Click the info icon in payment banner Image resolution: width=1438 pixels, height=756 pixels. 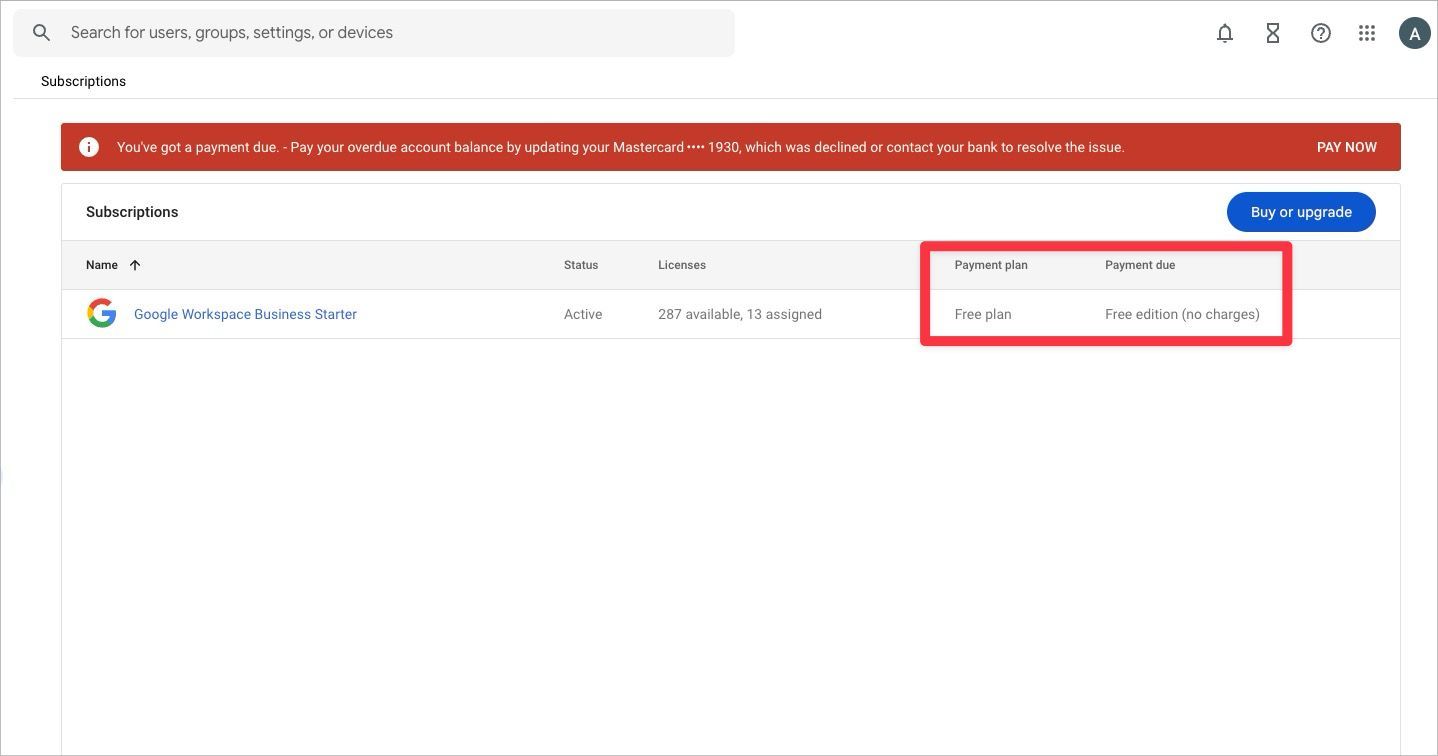(x=89, y=147)
